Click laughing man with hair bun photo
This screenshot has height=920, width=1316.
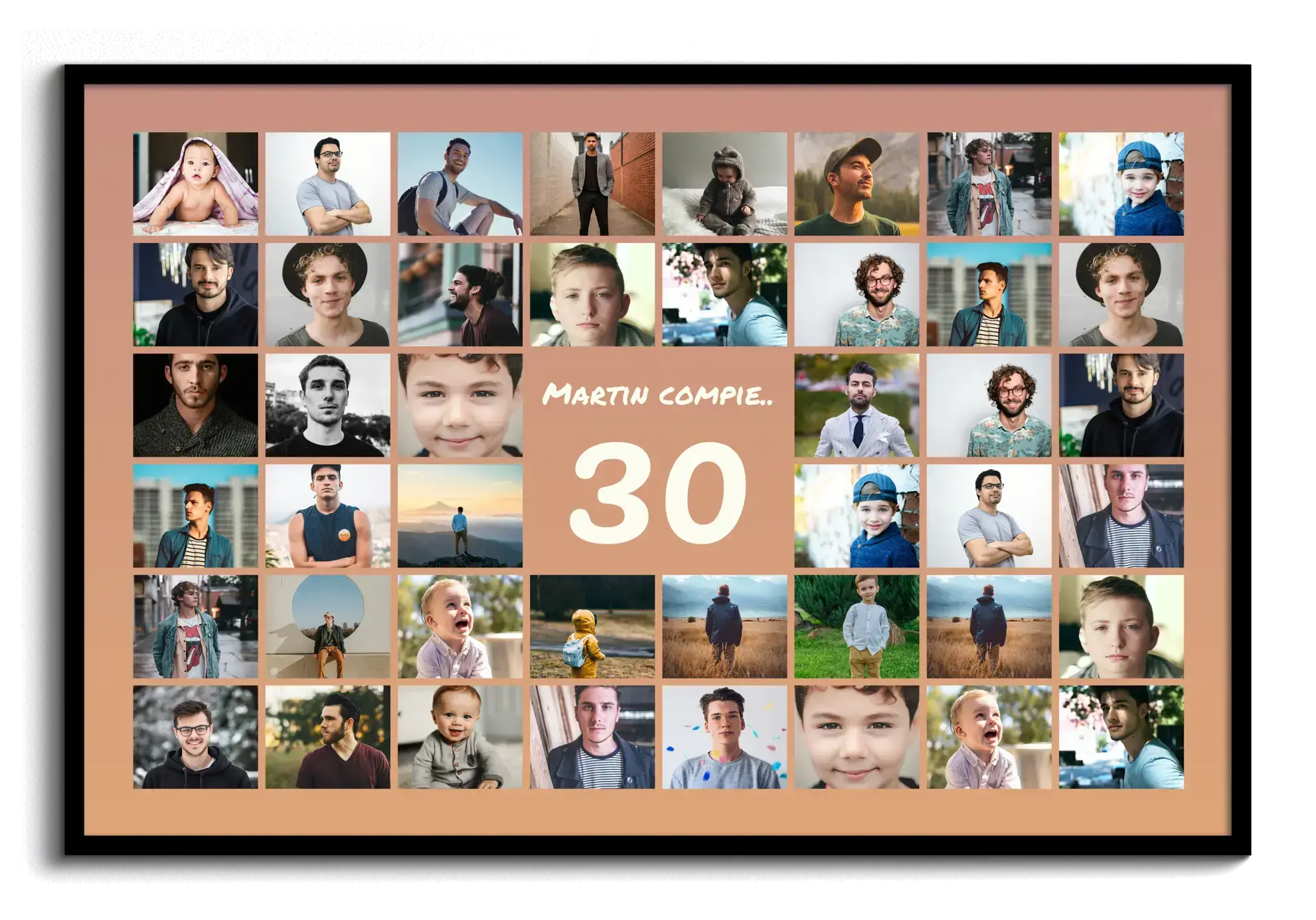(x=459, y=294)
